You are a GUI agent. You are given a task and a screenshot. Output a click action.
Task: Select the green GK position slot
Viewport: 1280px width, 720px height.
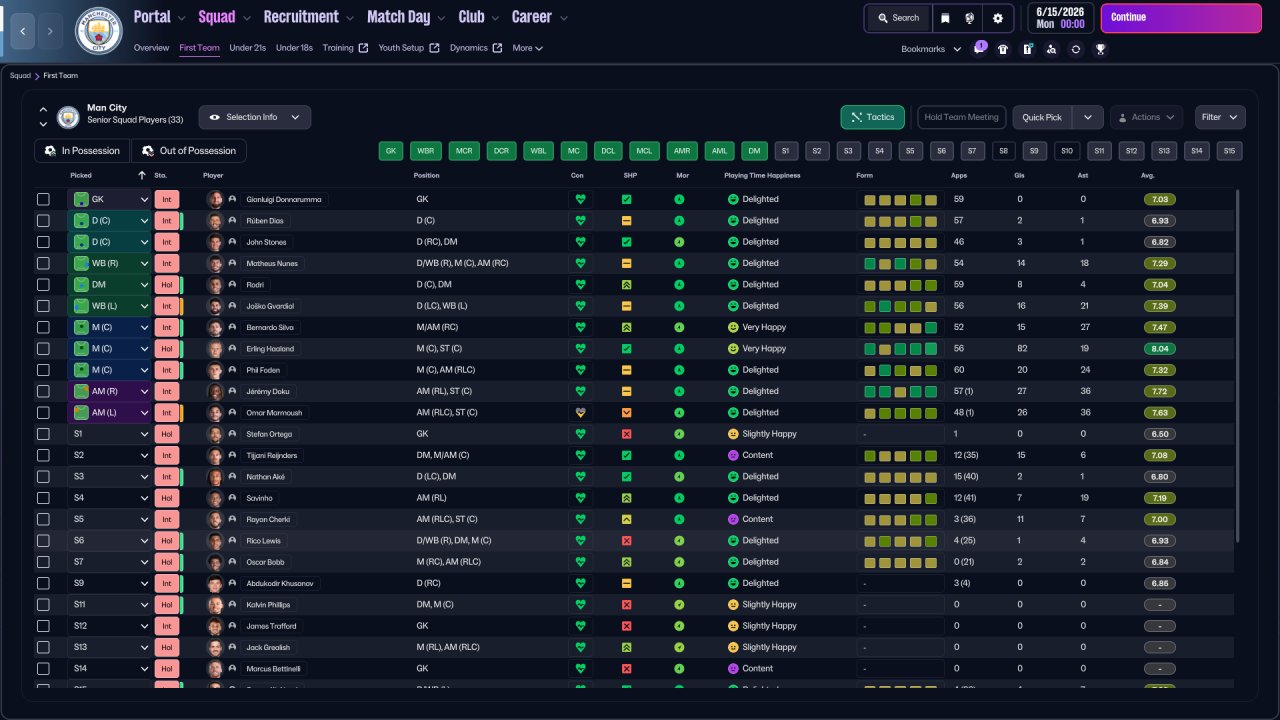[391, 151]
